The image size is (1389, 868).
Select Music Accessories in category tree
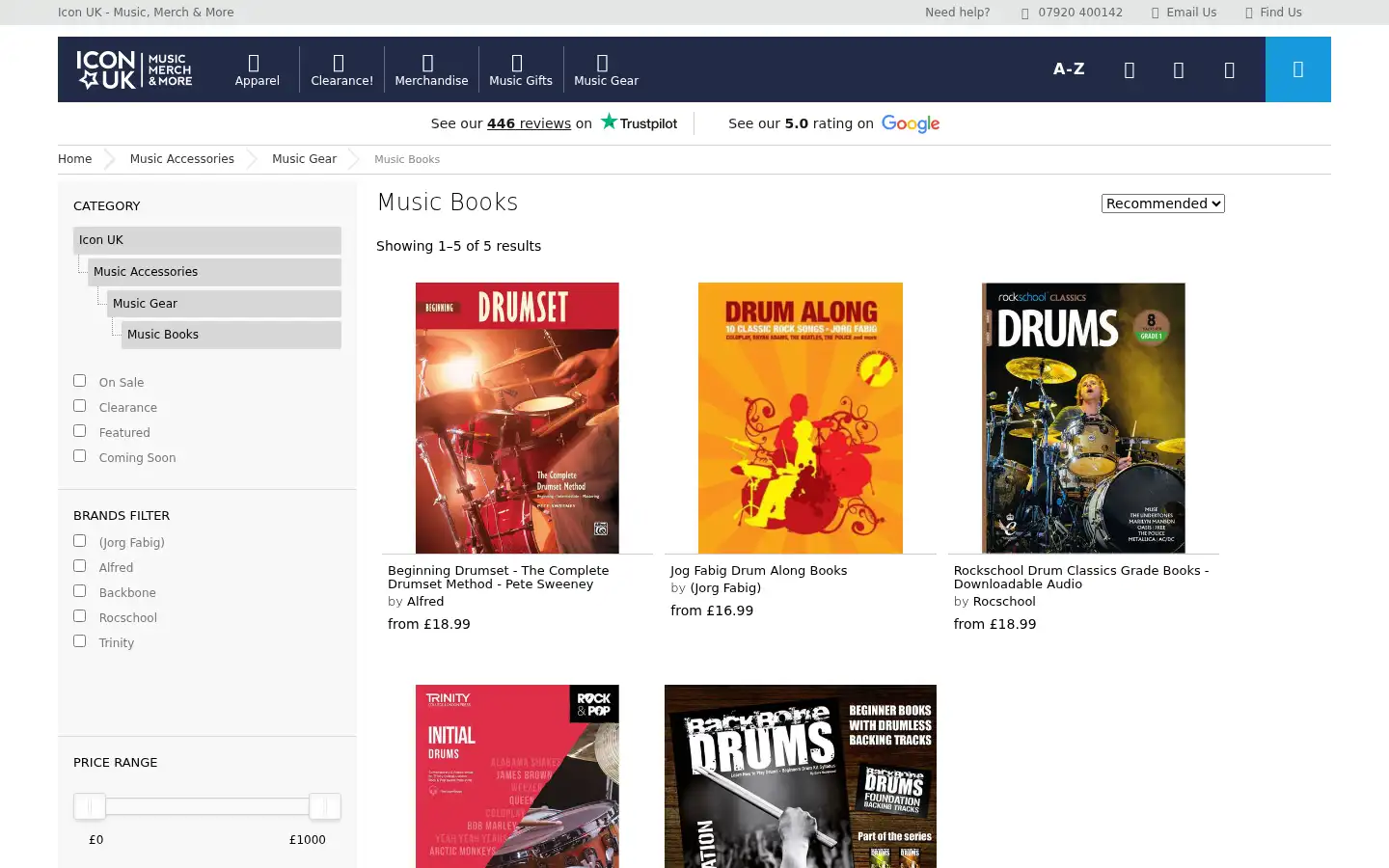214,272
